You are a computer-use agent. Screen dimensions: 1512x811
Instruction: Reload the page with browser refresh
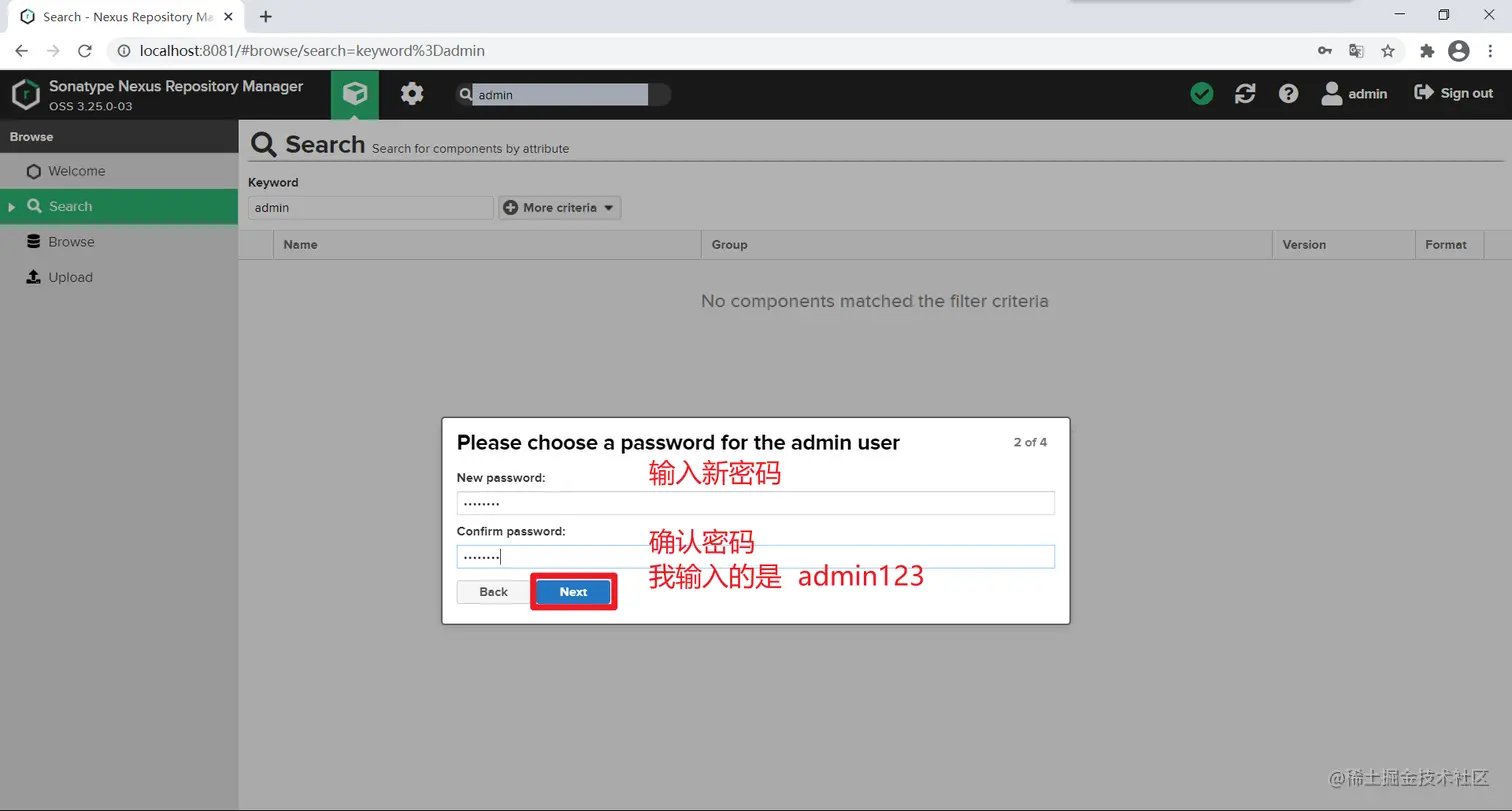(85, 51)
